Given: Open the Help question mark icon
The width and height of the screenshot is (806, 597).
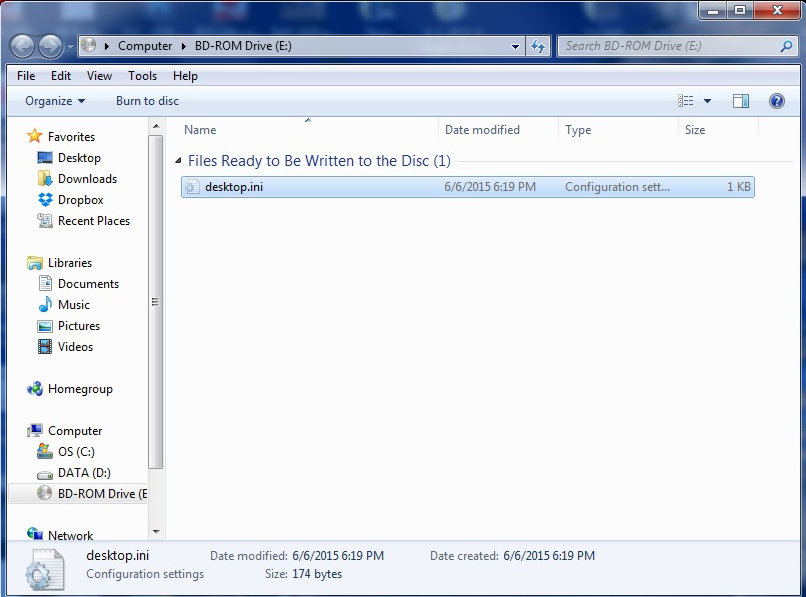Looking at the screenshot, I should [776, 101].
